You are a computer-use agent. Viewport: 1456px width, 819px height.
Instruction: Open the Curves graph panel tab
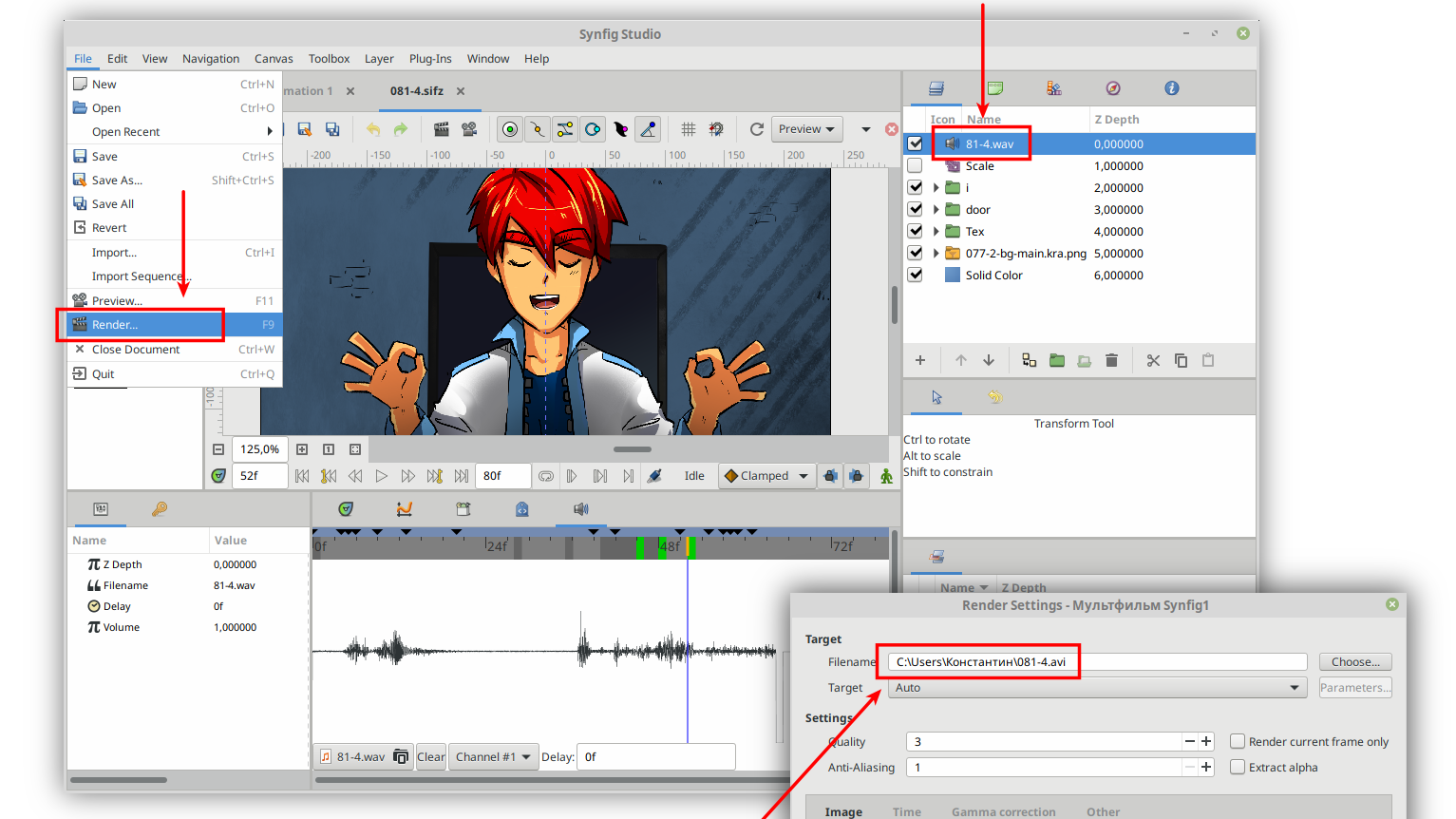tap(405, 509)
